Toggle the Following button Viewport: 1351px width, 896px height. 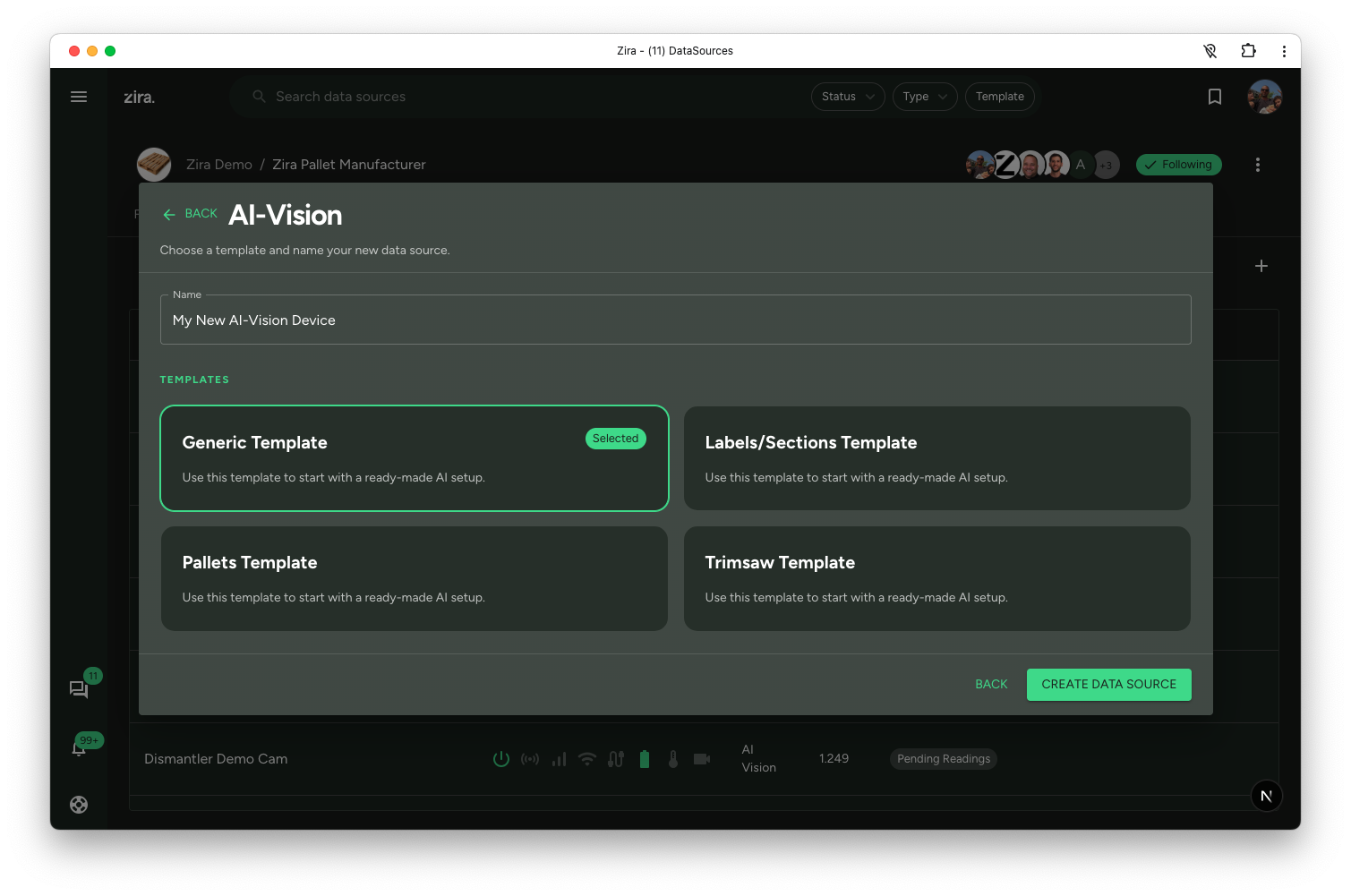pyautogui.click(x=1179, y=165)
